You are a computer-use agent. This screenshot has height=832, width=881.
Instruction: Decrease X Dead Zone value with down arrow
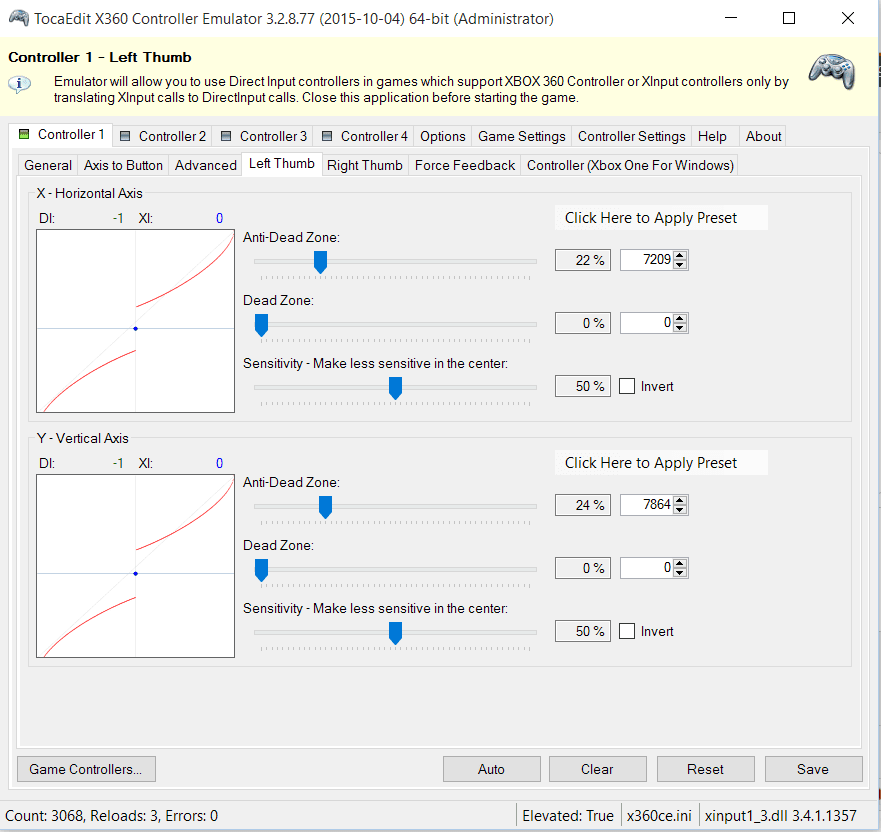(x=680, y=328)
